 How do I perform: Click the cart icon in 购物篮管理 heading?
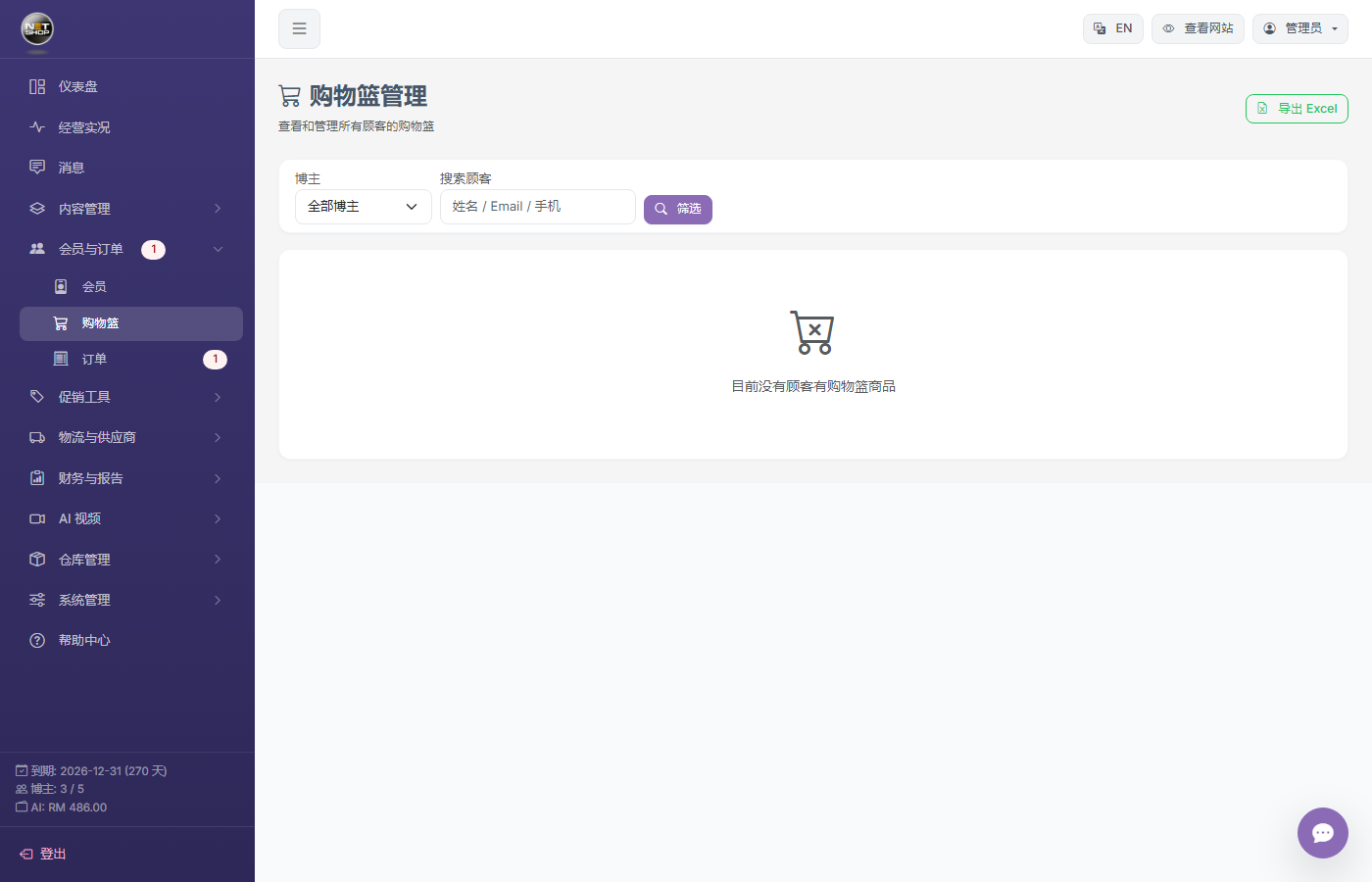click(290, 96)
